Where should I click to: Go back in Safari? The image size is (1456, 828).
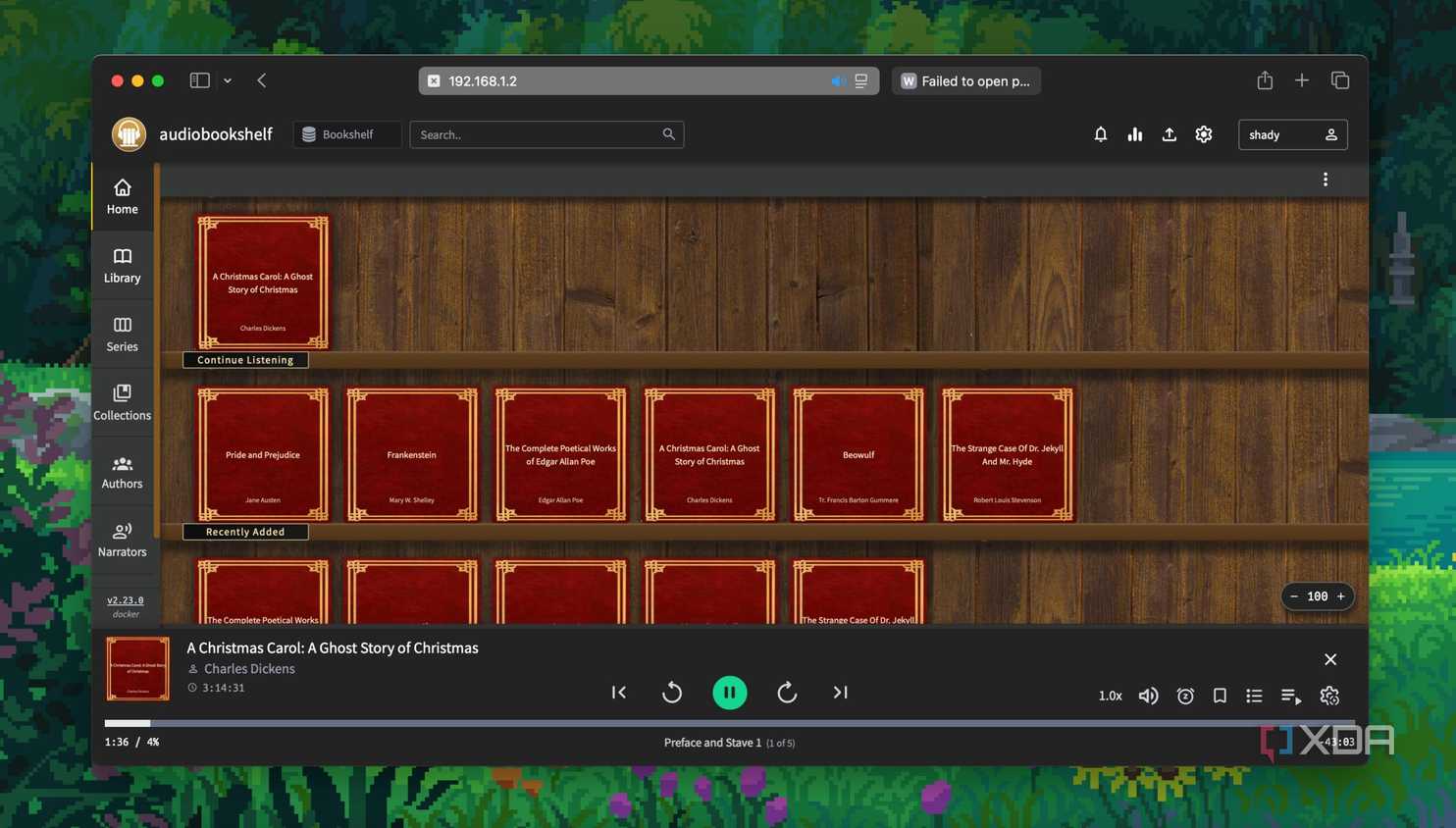click(262, 80)
